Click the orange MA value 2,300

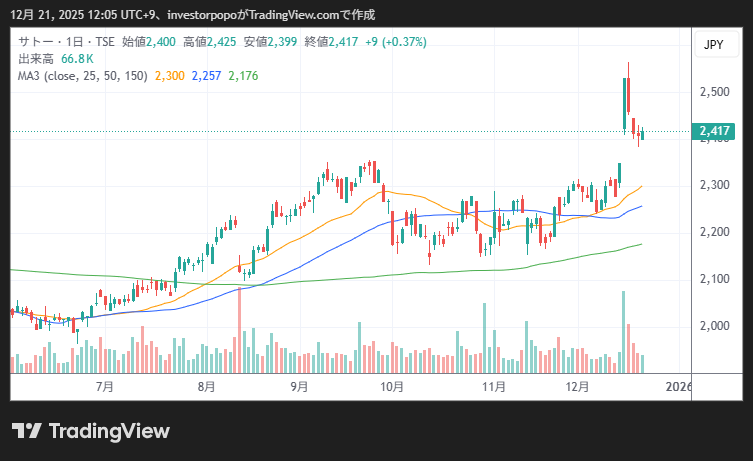(x=169, y=75)
